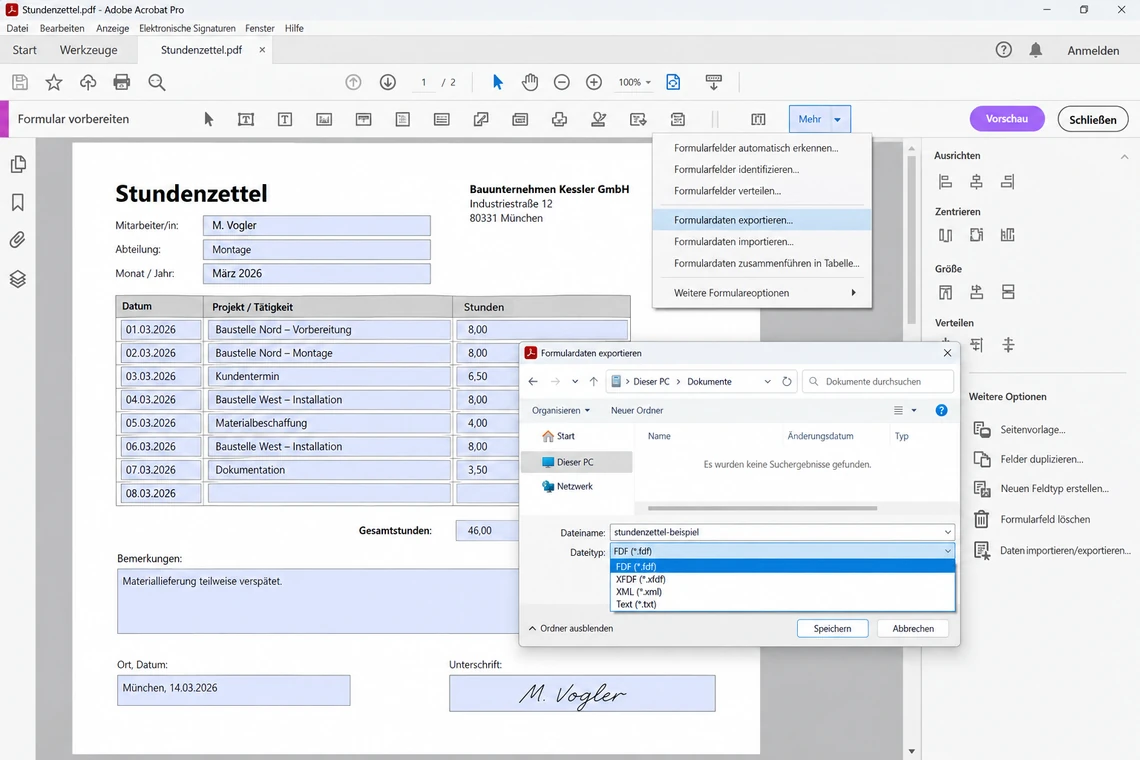1140x760 pixels.
Task: Click the Dokumente durchsuchen search box
Action: point(878,381)
